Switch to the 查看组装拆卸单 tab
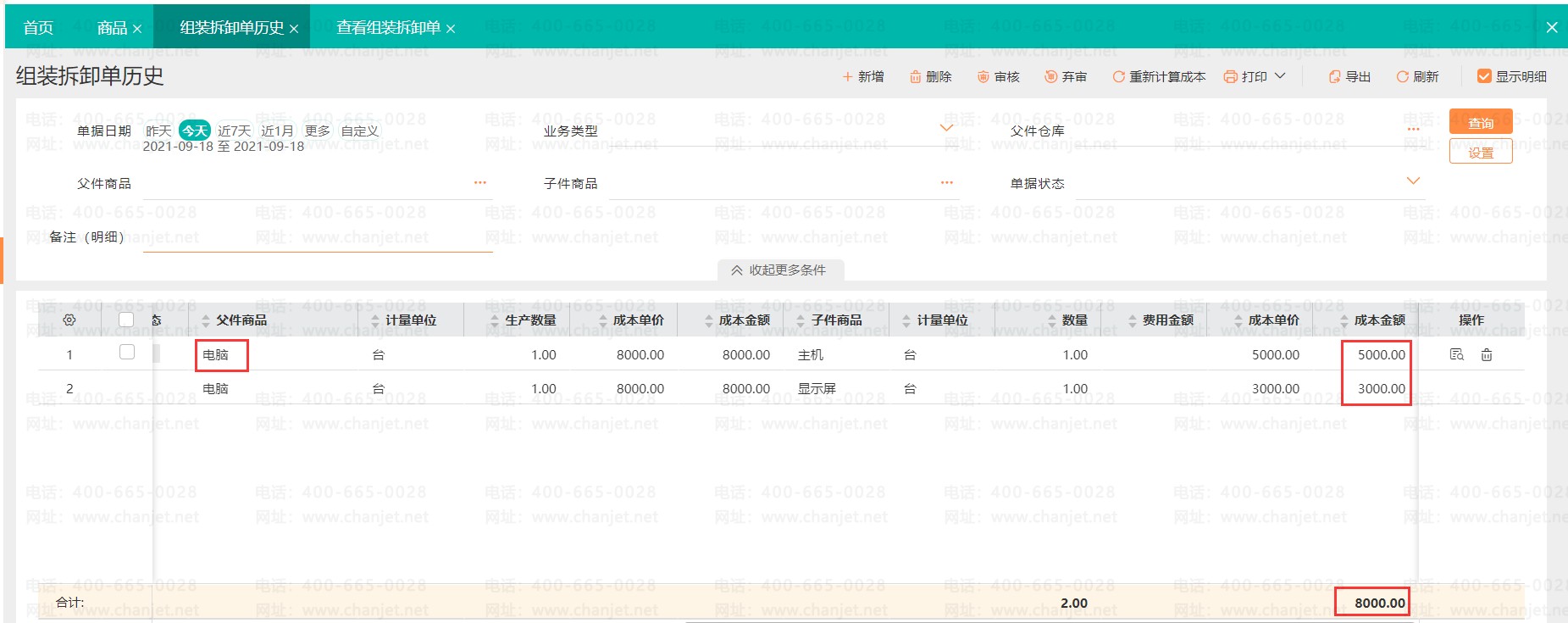This screenshot has height=623, width=1568. point(388,28)
